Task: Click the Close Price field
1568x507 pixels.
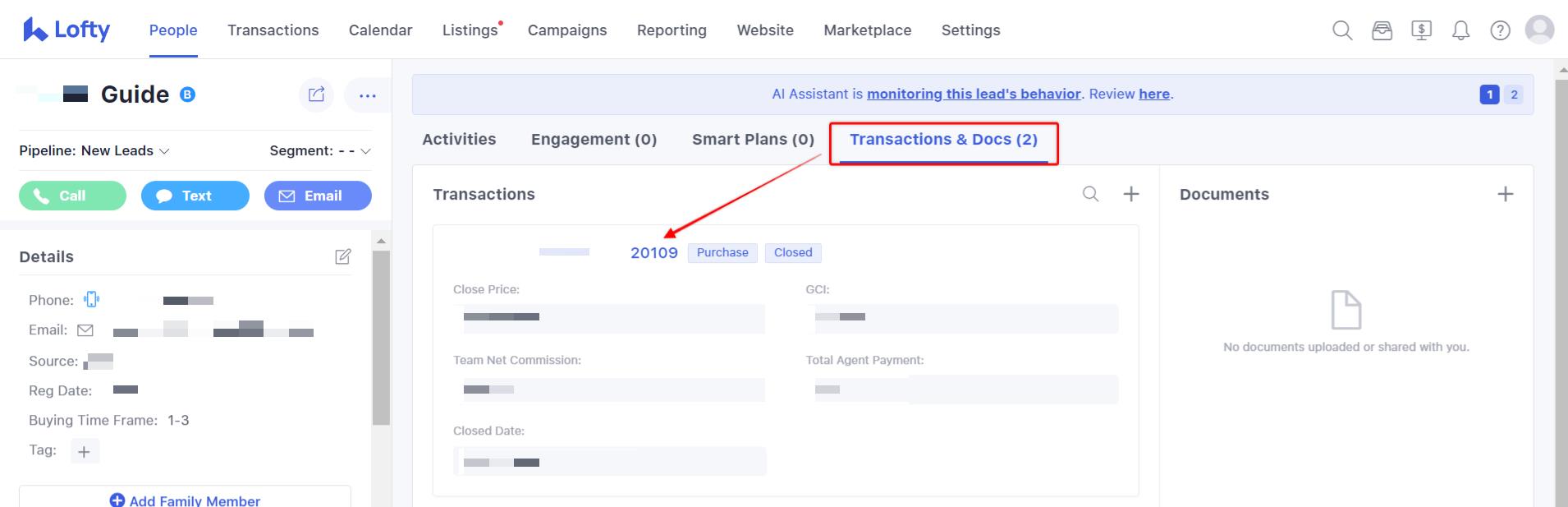Action: pyautogui.click(x=609, y=319)
